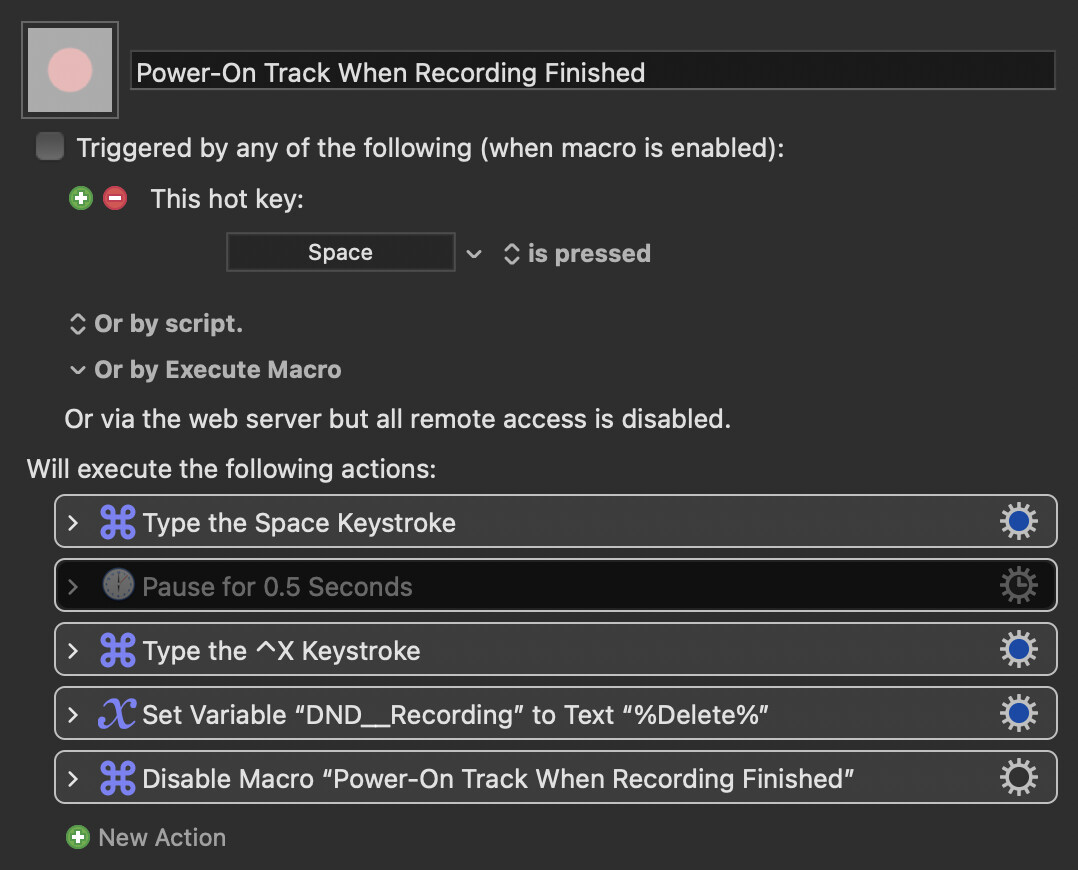The width and height of the screenshot is (1078, 870).
Task: Open gear menu for the Disable Macro action
Action: pyautogui.click(x=1018, y=779)
